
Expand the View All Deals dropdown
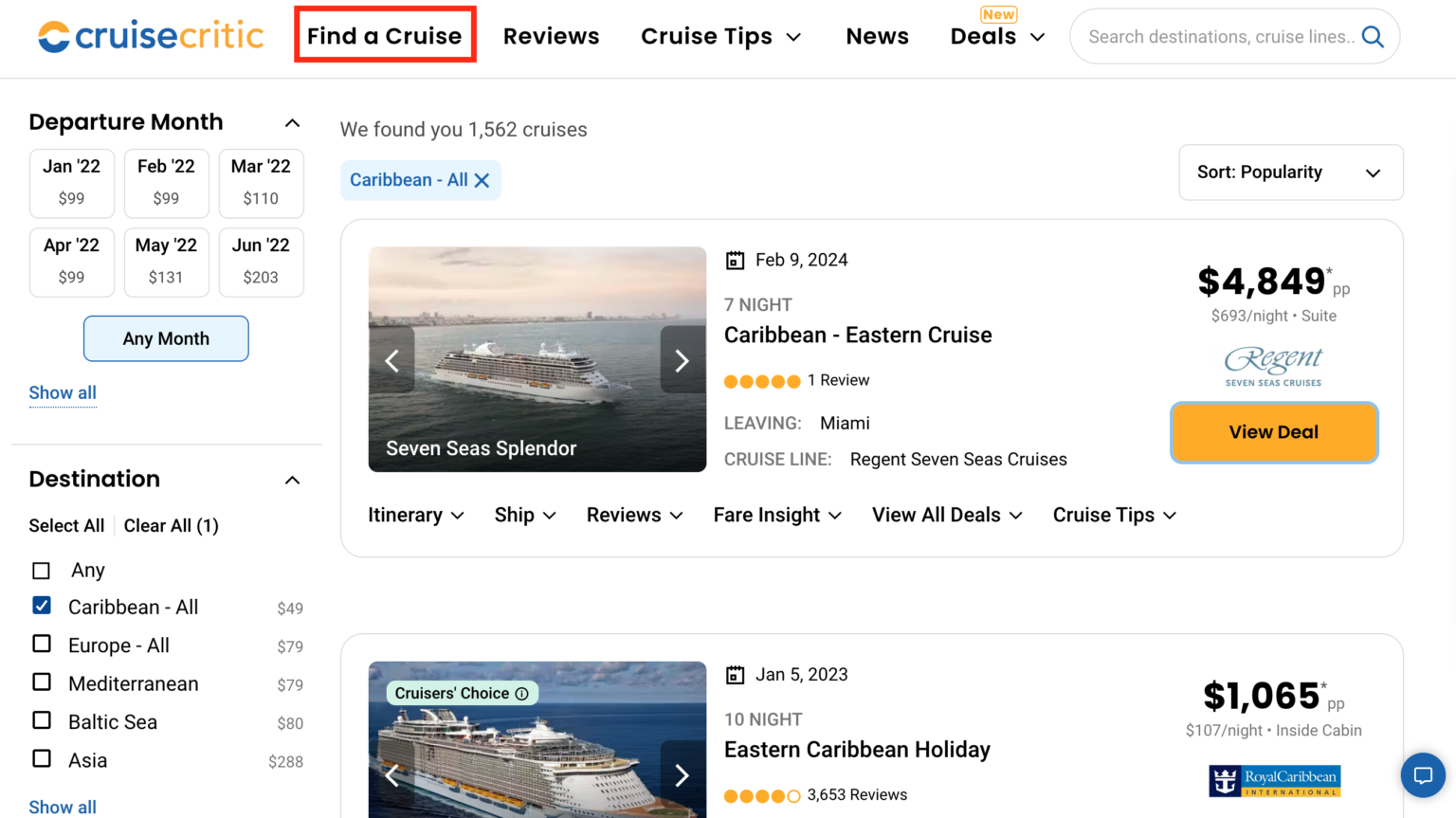[x=947, y=515]
